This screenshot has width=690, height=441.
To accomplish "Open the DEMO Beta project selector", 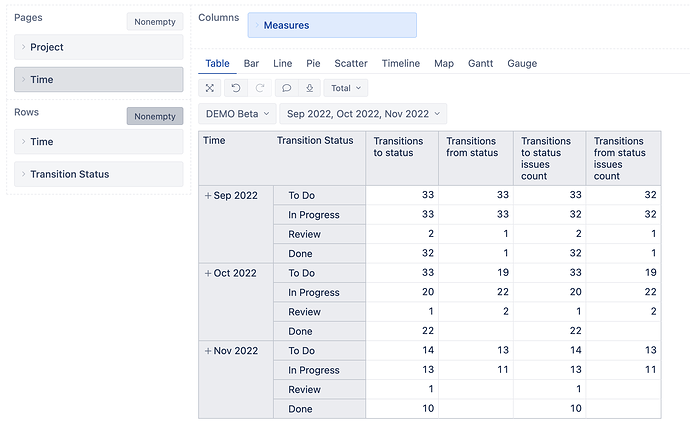I will coord(237,114).
